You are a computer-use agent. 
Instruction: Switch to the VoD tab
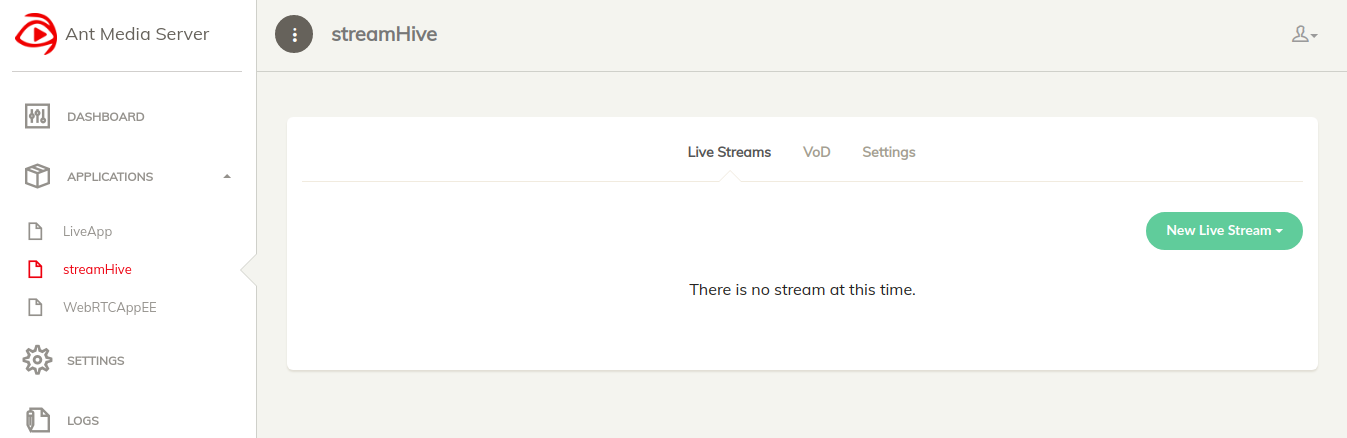tap(817, 152)
